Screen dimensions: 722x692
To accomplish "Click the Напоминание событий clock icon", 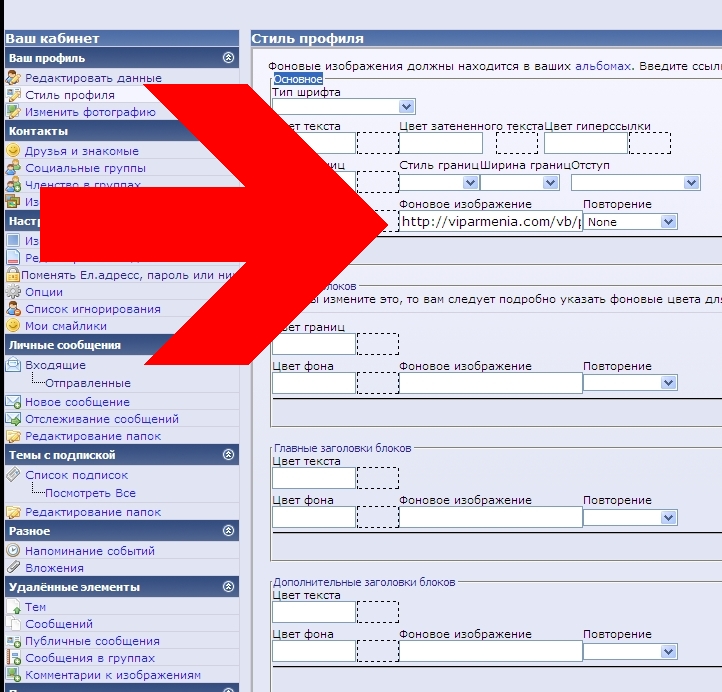I will [13, 551].
